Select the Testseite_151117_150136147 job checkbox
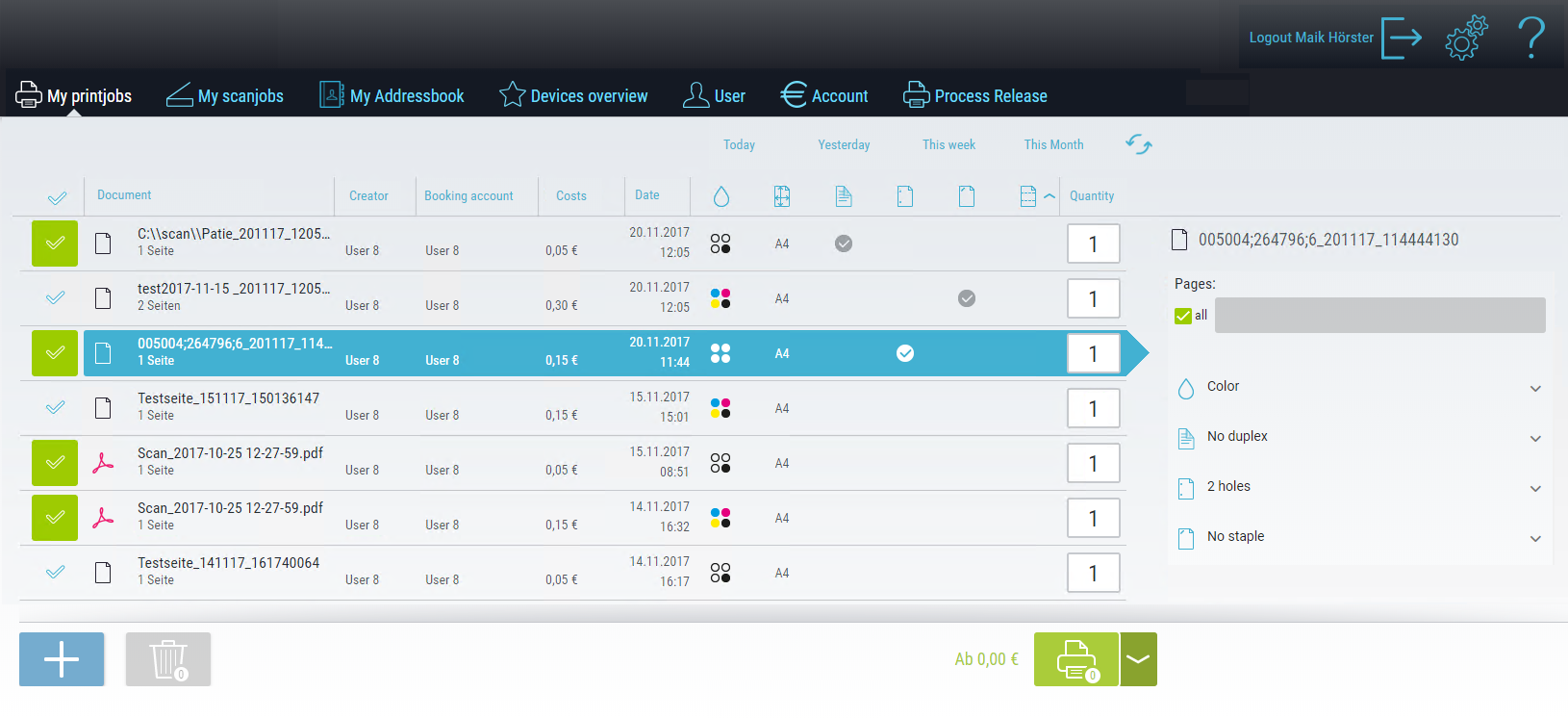The width and height of the screenshot is (1568, 718). [x=56, y=408]
